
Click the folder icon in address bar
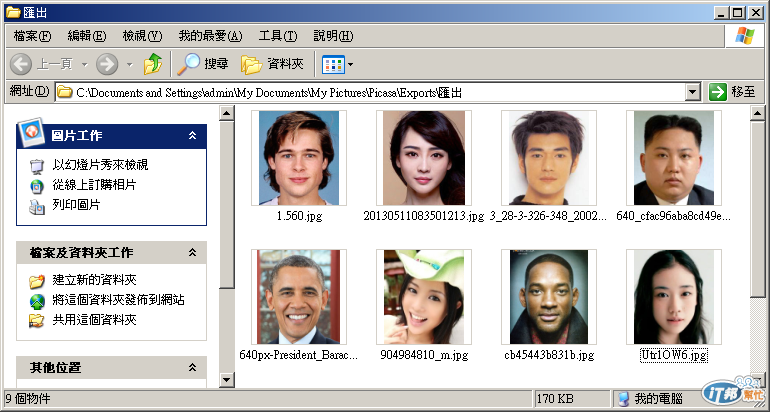pos(65,92)
